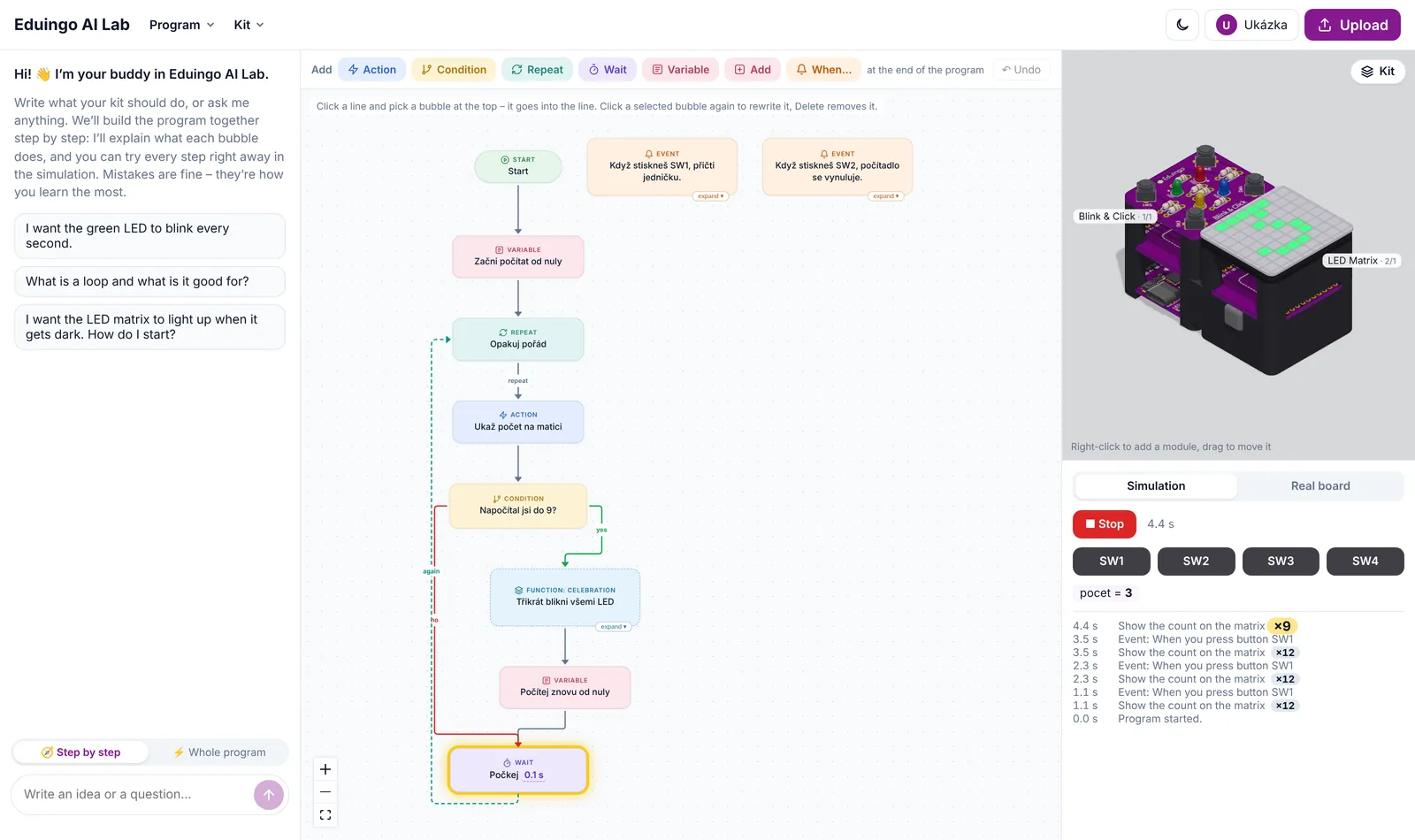Viewport: 1415px width, 840px height.
Task: Fit the program to screen
Action: tap(325, 815)
